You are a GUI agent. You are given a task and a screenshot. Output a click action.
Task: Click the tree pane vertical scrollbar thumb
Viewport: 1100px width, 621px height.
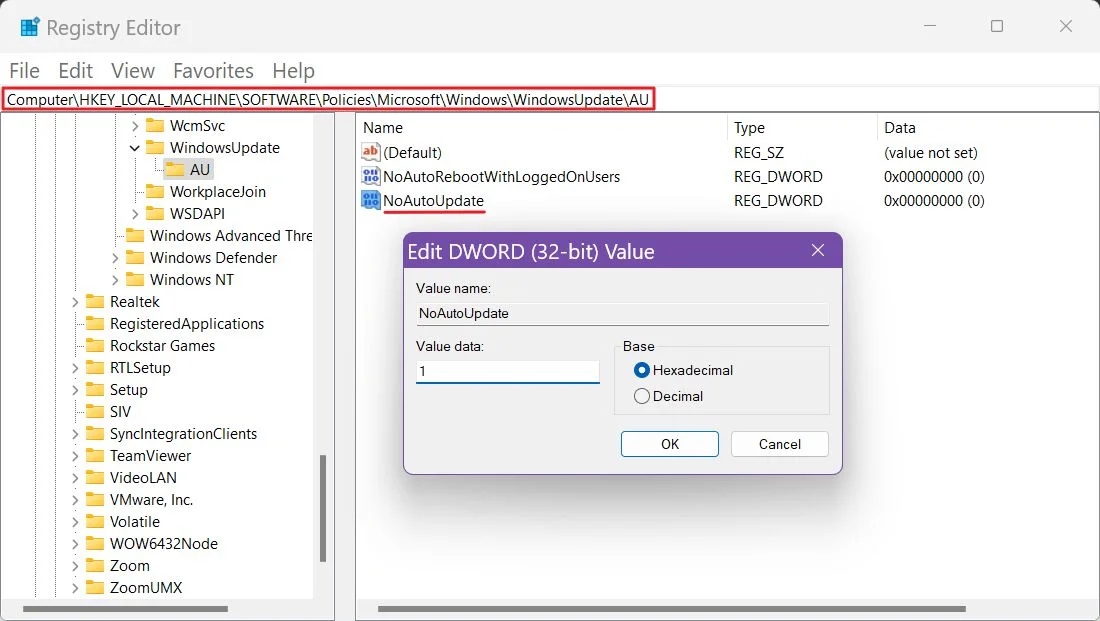[323, 509]
